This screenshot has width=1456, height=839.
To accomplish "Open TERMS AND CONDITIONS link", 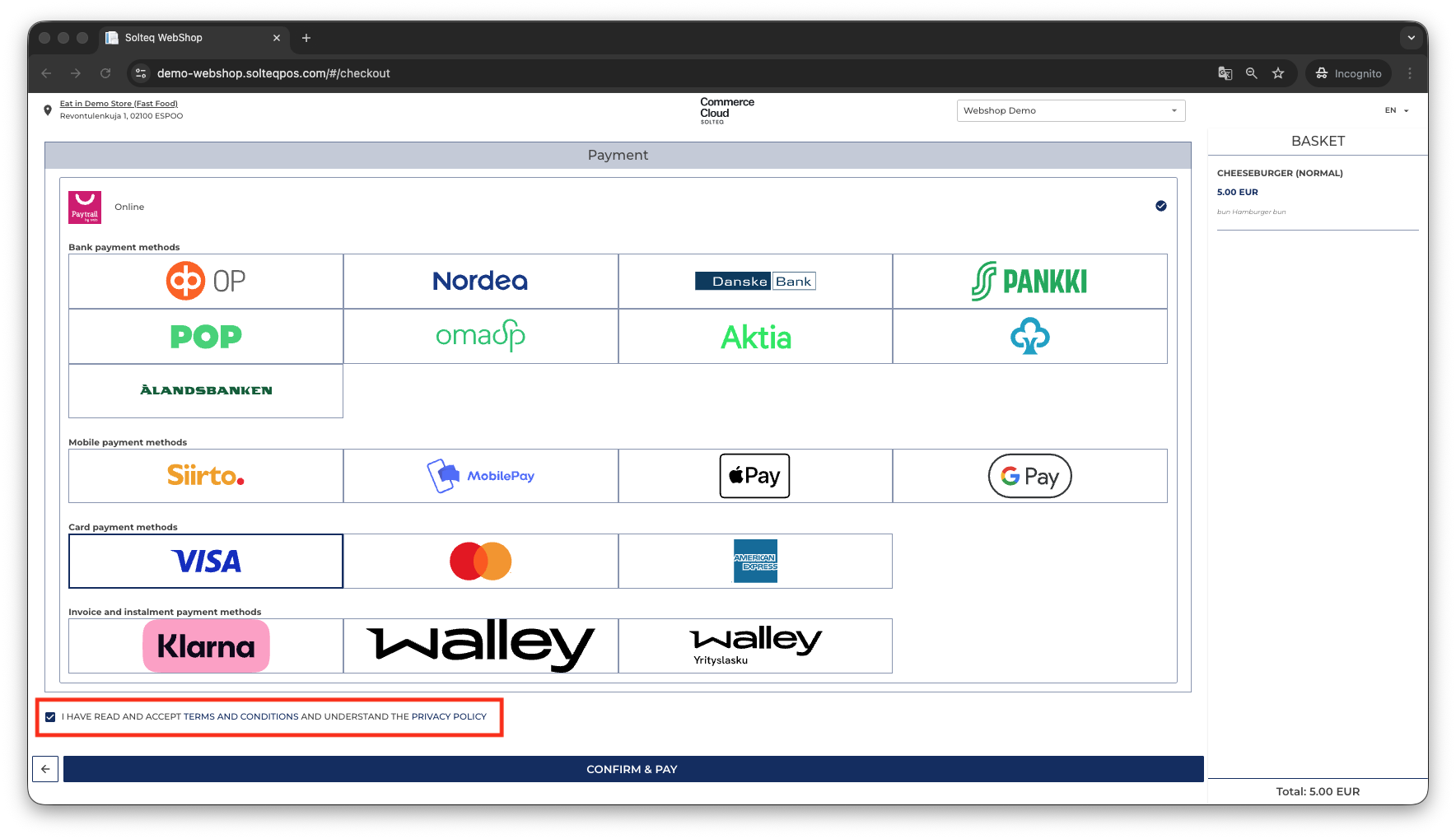I will [x=241, y=717].
